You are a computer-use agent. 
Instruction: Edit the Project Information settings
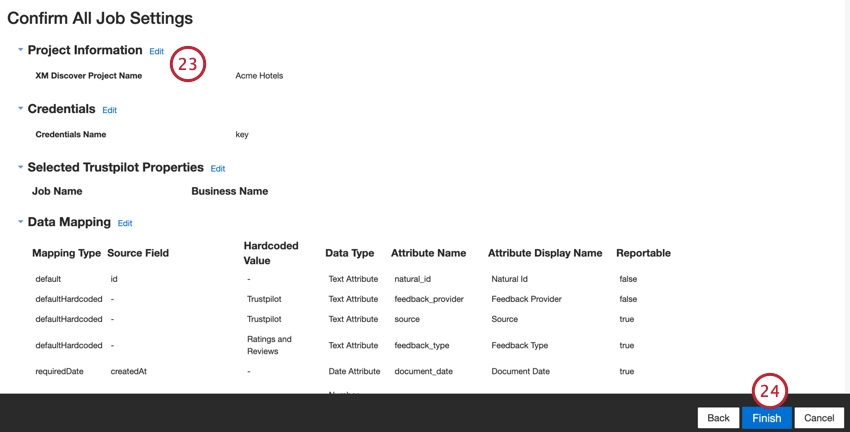click(x=157, y=51)
